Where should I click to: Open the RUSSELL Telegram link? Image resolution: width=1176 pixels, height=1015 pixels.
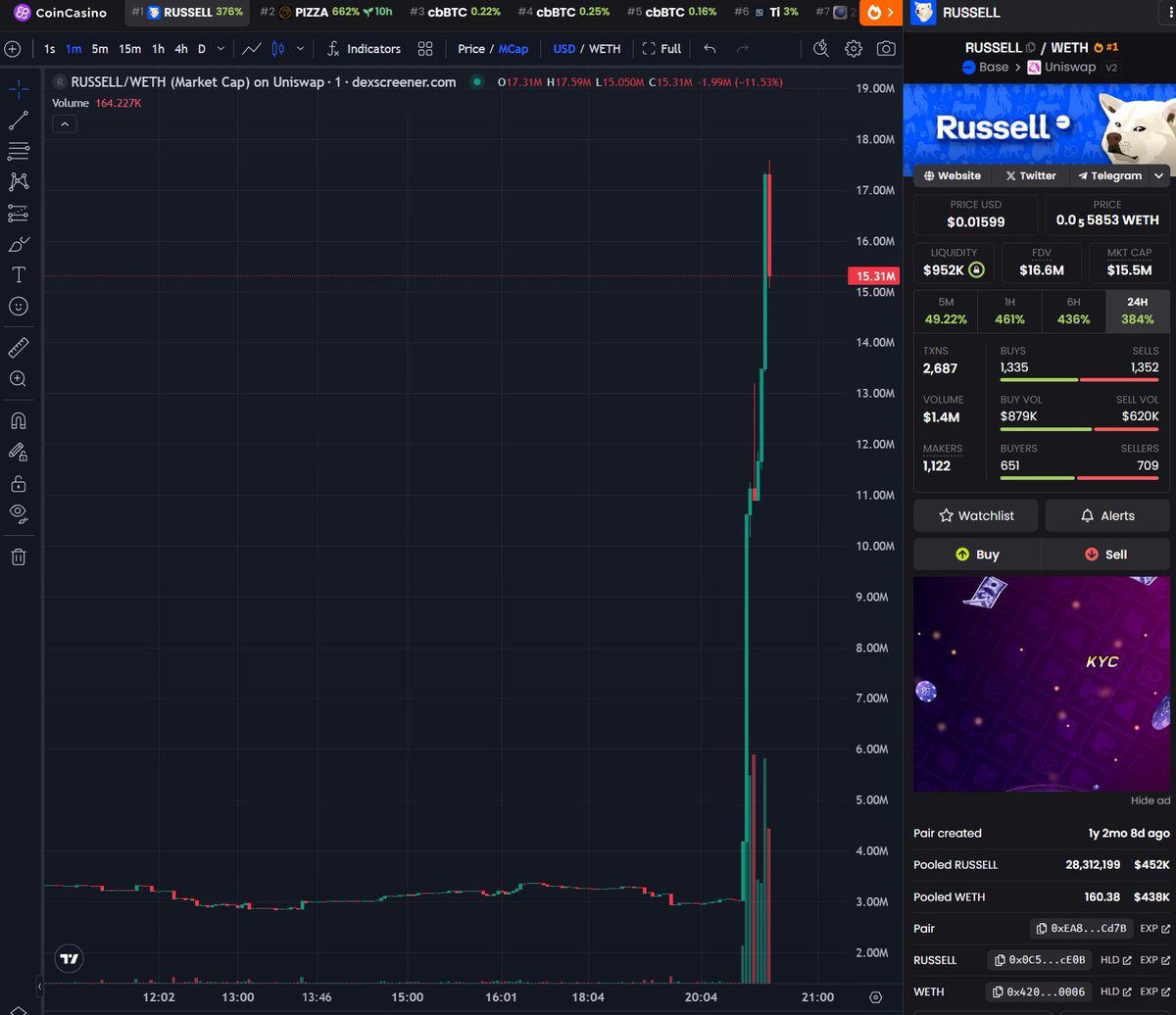[x=1109, y=175]
